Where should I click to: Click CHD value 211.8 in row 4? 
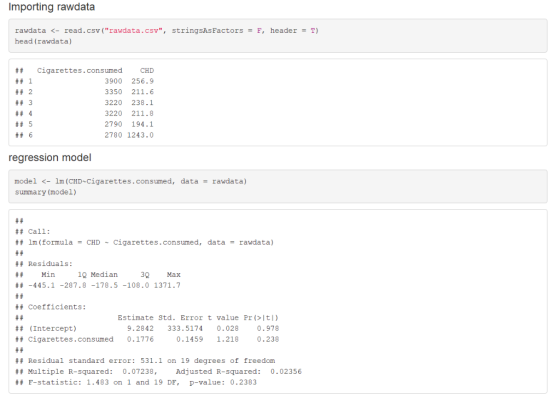coord(142,114)
